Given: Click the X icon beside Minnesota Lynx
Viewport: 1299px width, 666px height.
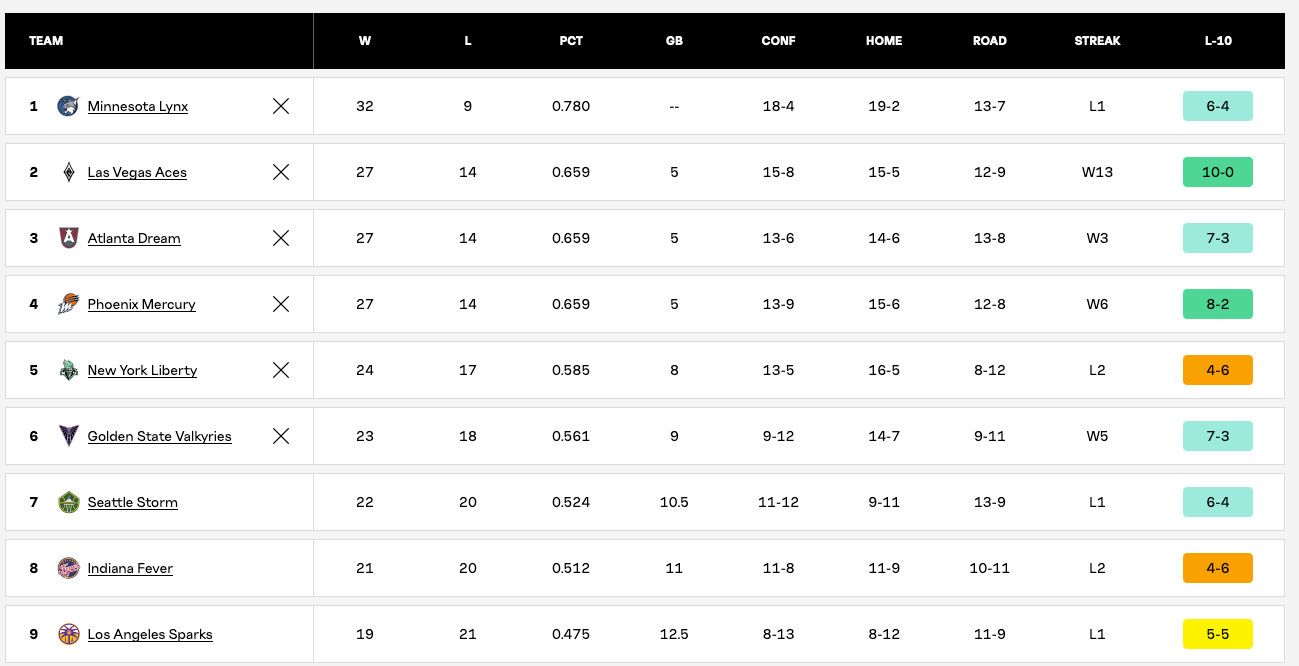Looking at the screenshot, I should coord(281,106).
